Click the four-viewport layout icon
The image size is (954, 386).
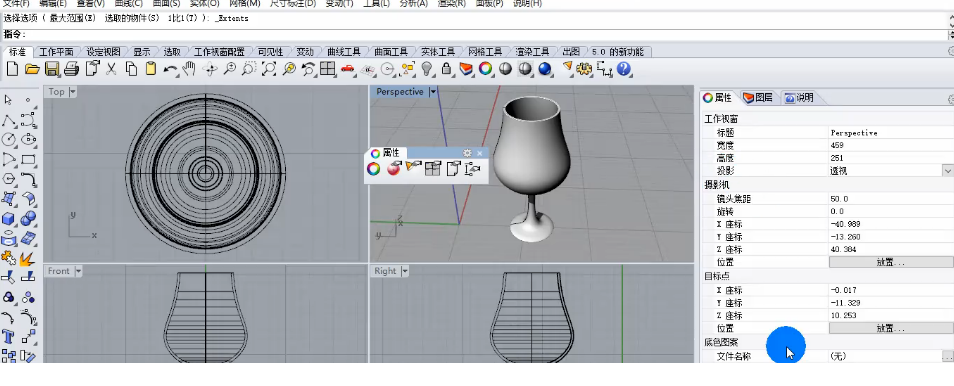coord(328,69)
